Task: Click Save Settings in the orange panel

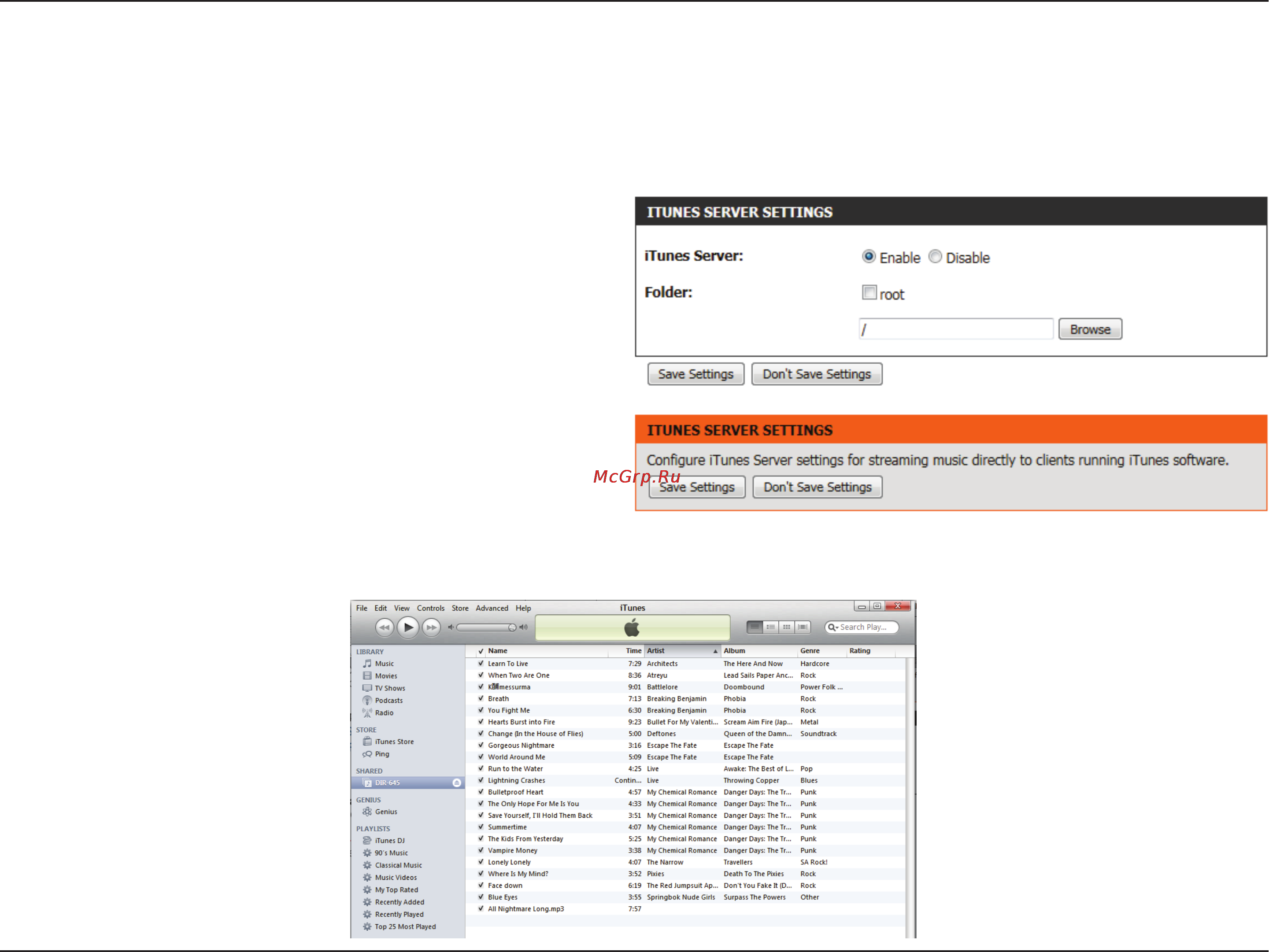Action: [x=697, y=487]
